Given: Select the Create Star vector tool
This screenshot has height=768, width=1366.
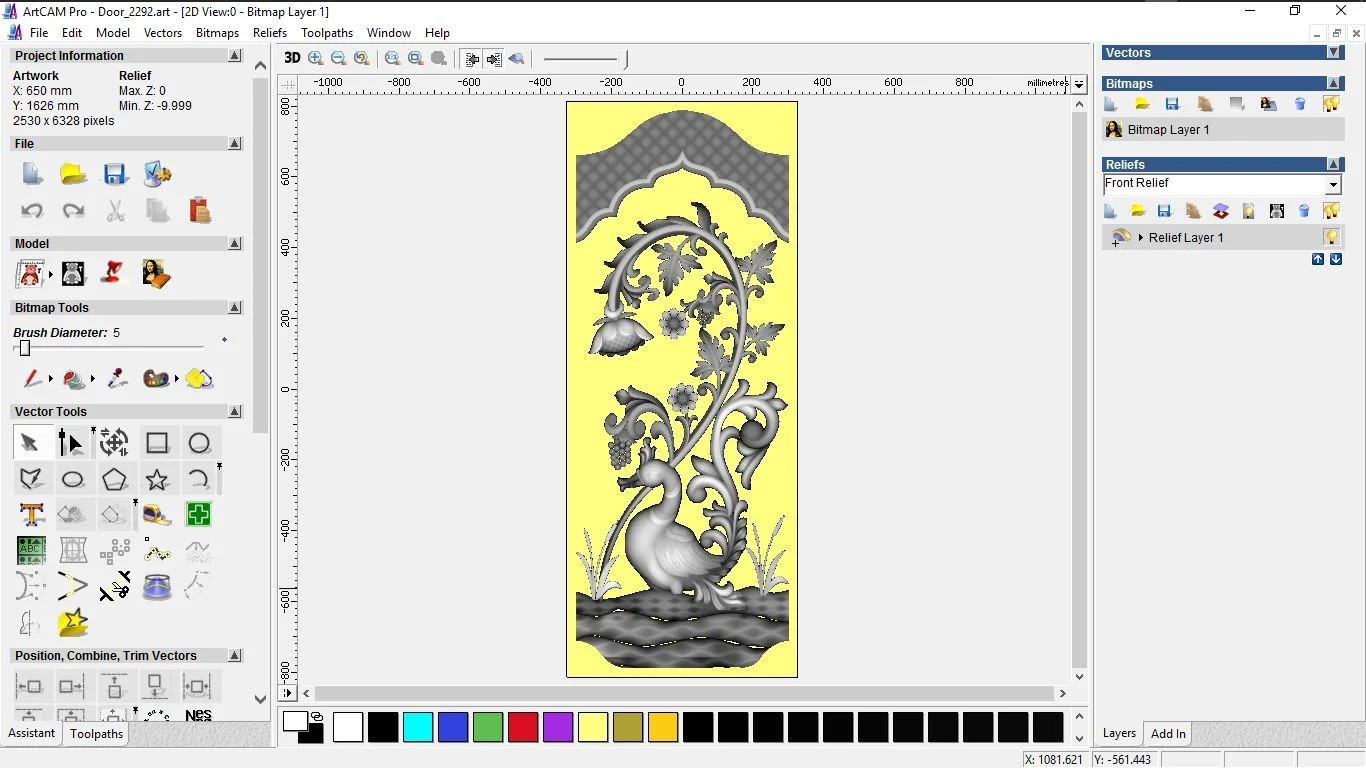Looking at the screenshot, I should click(x=157, y=479).
